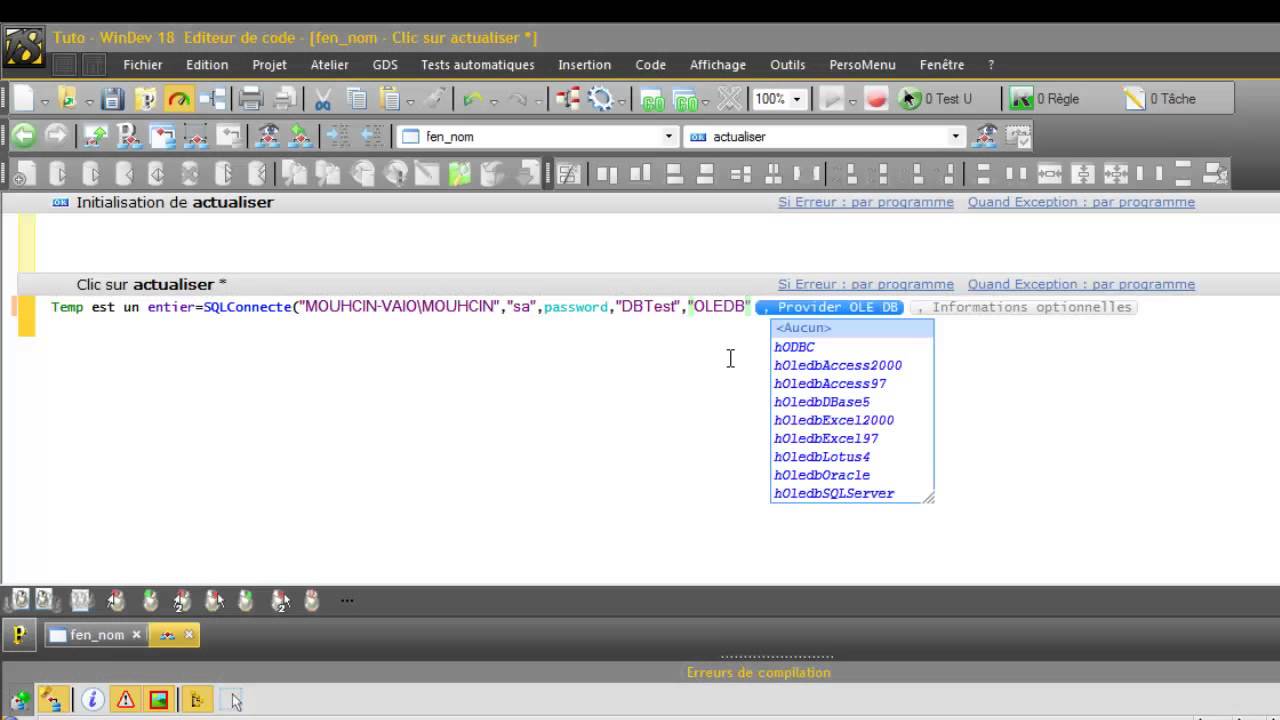Open dropdown arrow next to Paste icon
The image size is (1280, 720).
click(410, 101)
